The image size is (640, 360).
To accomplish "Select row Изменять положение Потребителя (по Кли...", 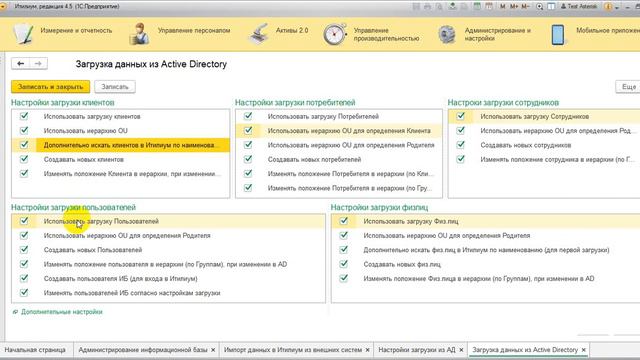I will pyautogui.click(x=339, y=173).
